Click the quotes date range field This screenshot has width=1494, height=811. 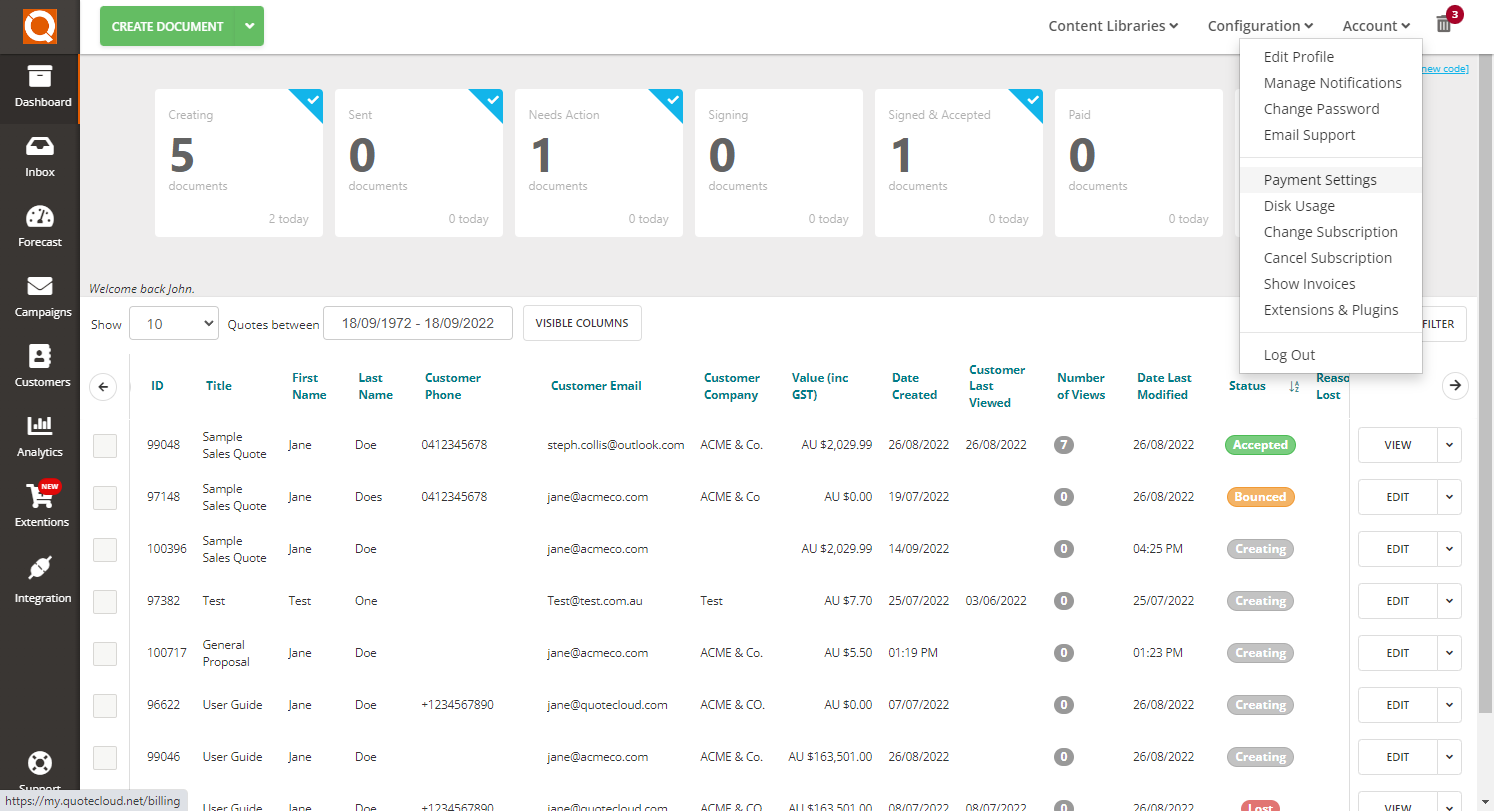[418, 323]
